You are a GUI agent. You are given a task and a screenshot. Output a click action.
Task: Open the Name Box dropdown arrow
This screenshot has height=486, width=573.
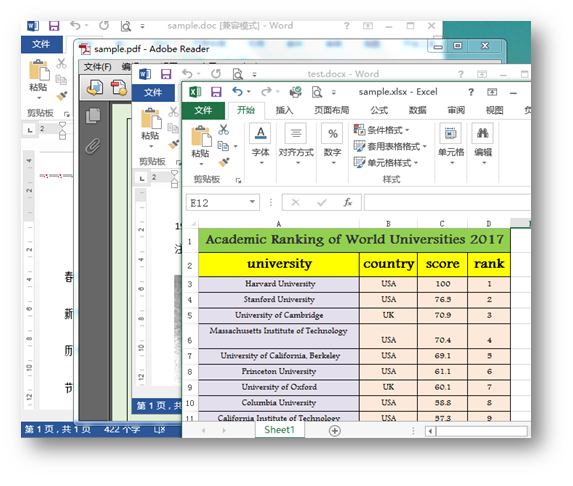coord(252,202)
